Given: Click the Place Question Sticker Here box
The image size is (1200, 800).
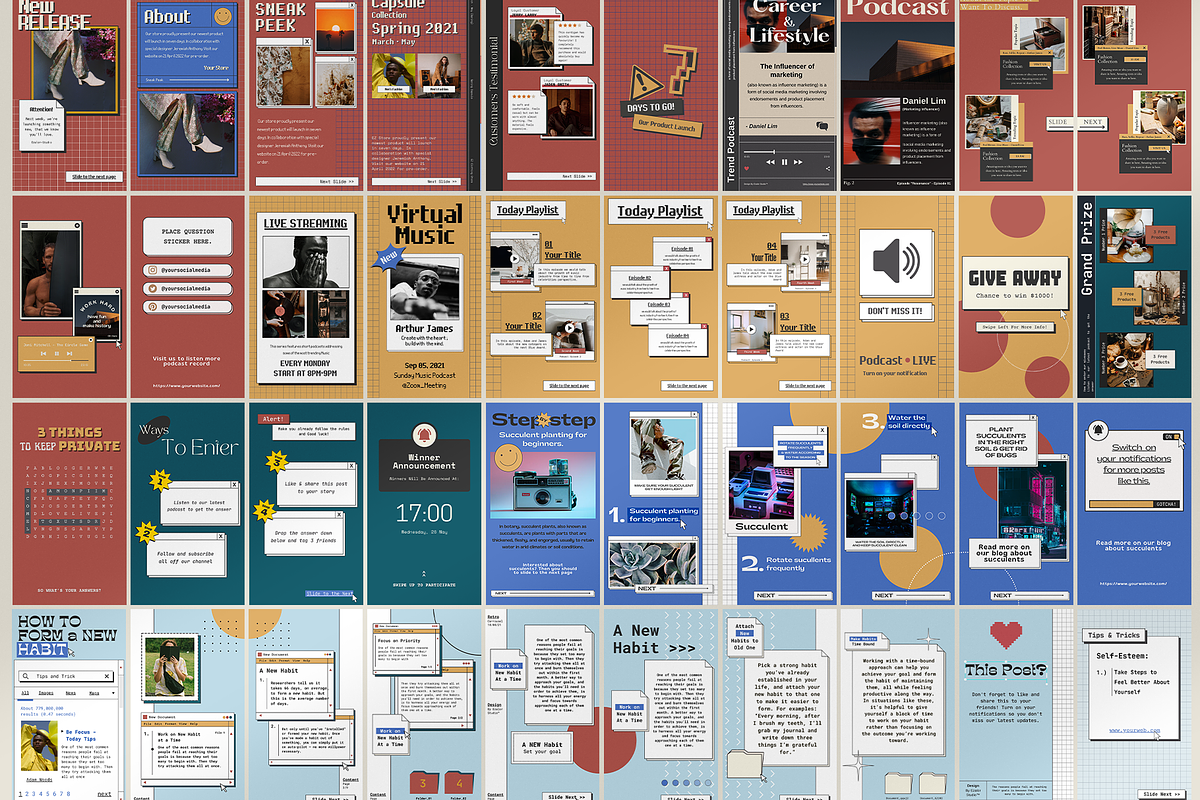Looking at the screenshot, I should (x=188, y=237).
